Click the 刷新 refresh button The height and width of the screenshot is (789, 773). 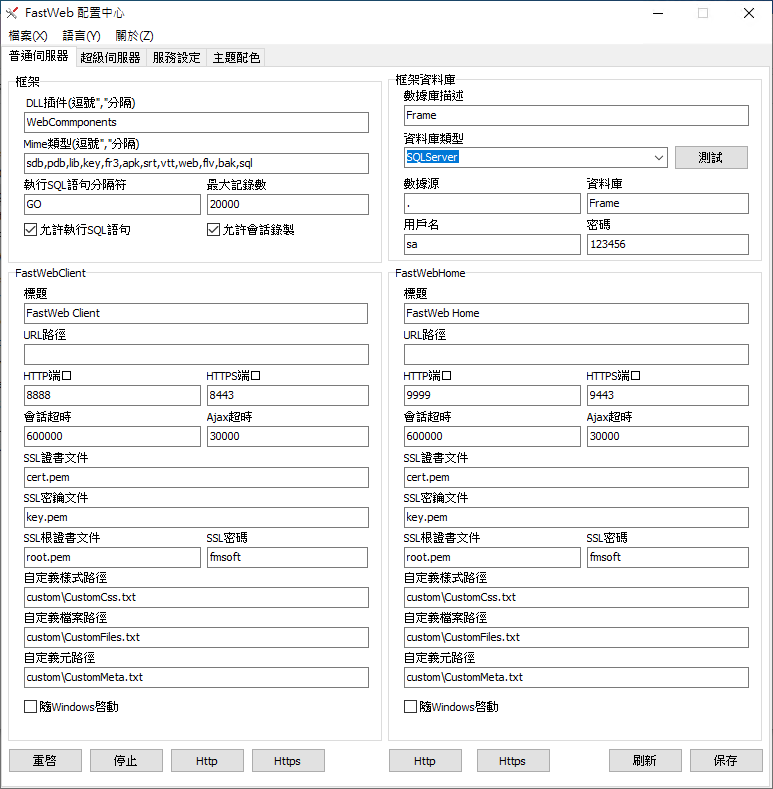(x=645, y=760)
